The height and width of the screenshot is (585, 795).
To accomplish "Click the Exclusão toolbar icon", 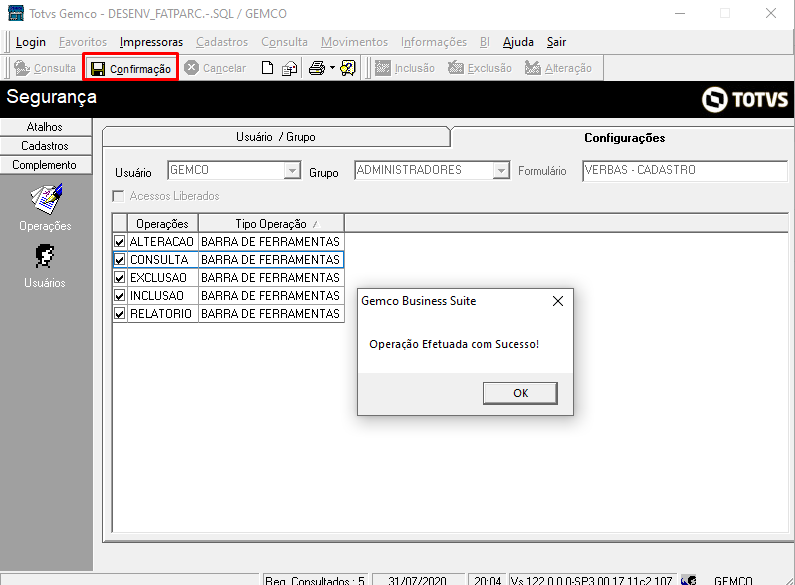I will pos(456,68).
